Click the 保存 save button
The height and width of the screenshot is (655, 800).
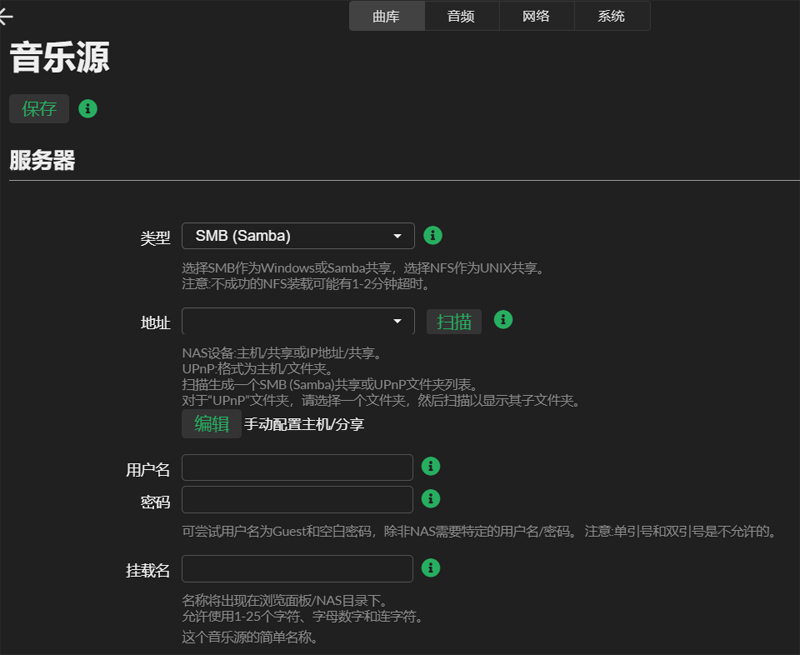coord(39,109)
